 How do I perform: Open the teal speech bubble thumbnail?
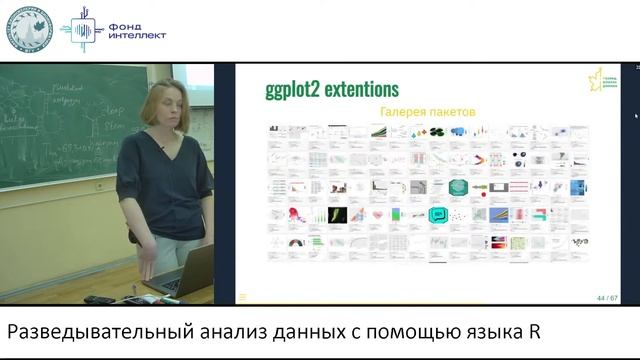click(x=438, y=215)
